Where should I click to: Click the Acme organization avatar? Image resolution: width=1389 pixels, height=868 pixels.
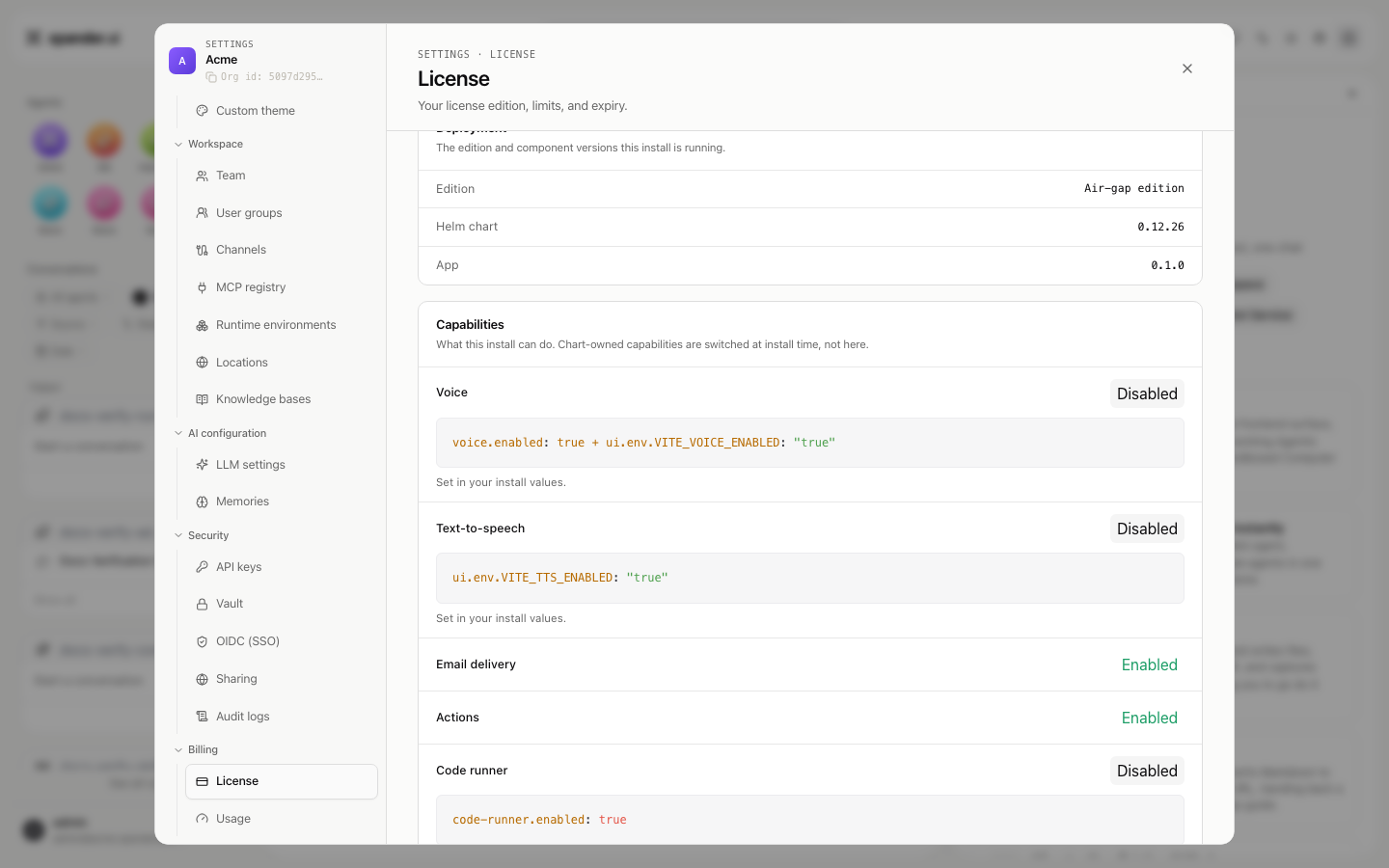[x=182, y=61]
